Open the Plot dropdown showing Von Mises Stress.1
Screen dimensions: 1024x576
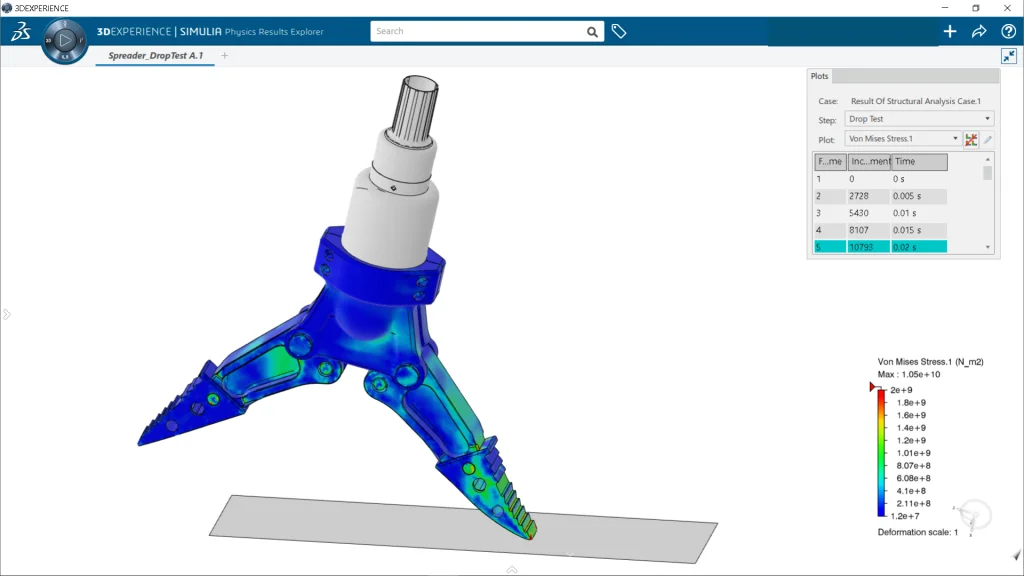coord(903,139)
